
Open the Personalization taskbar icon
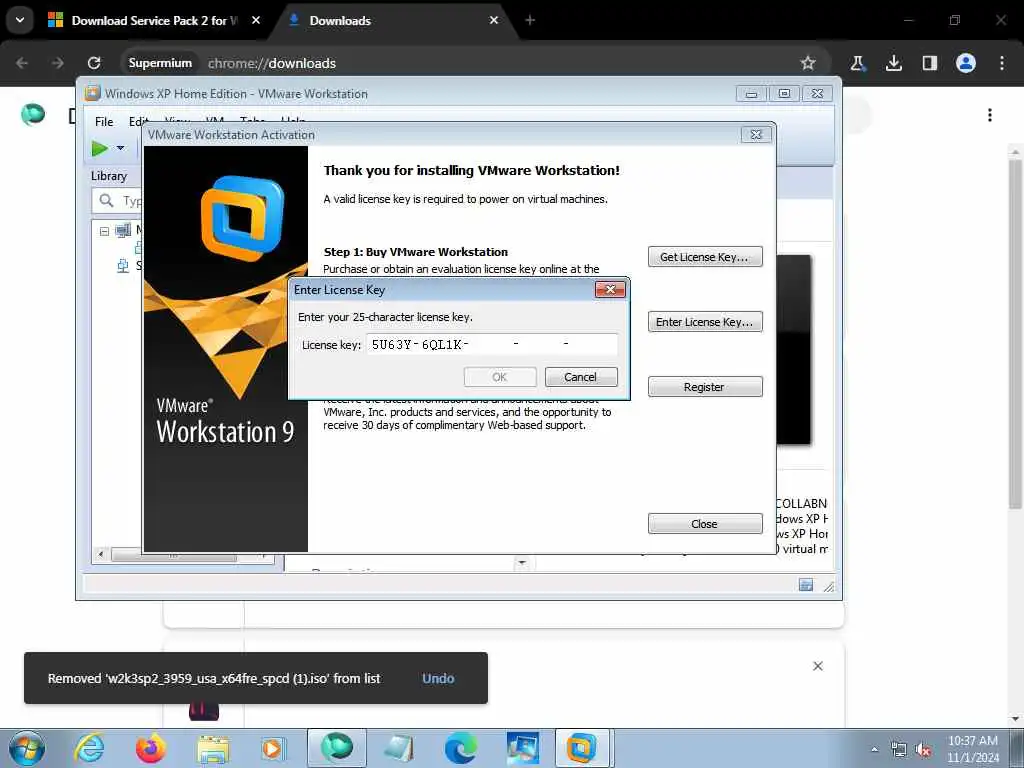[522, 748]
